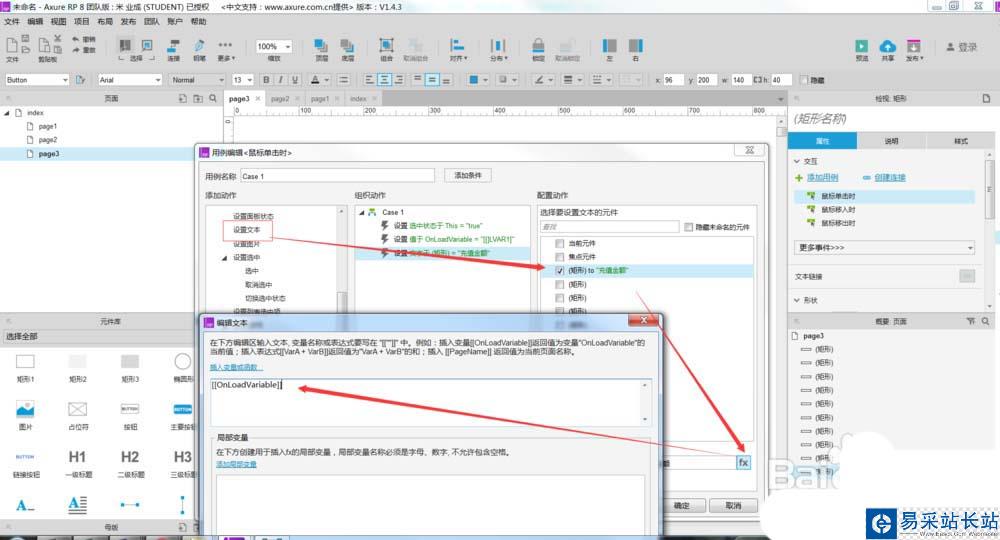Select the Pen tool icon
The image size is (1000, 540).
[199, 47]
